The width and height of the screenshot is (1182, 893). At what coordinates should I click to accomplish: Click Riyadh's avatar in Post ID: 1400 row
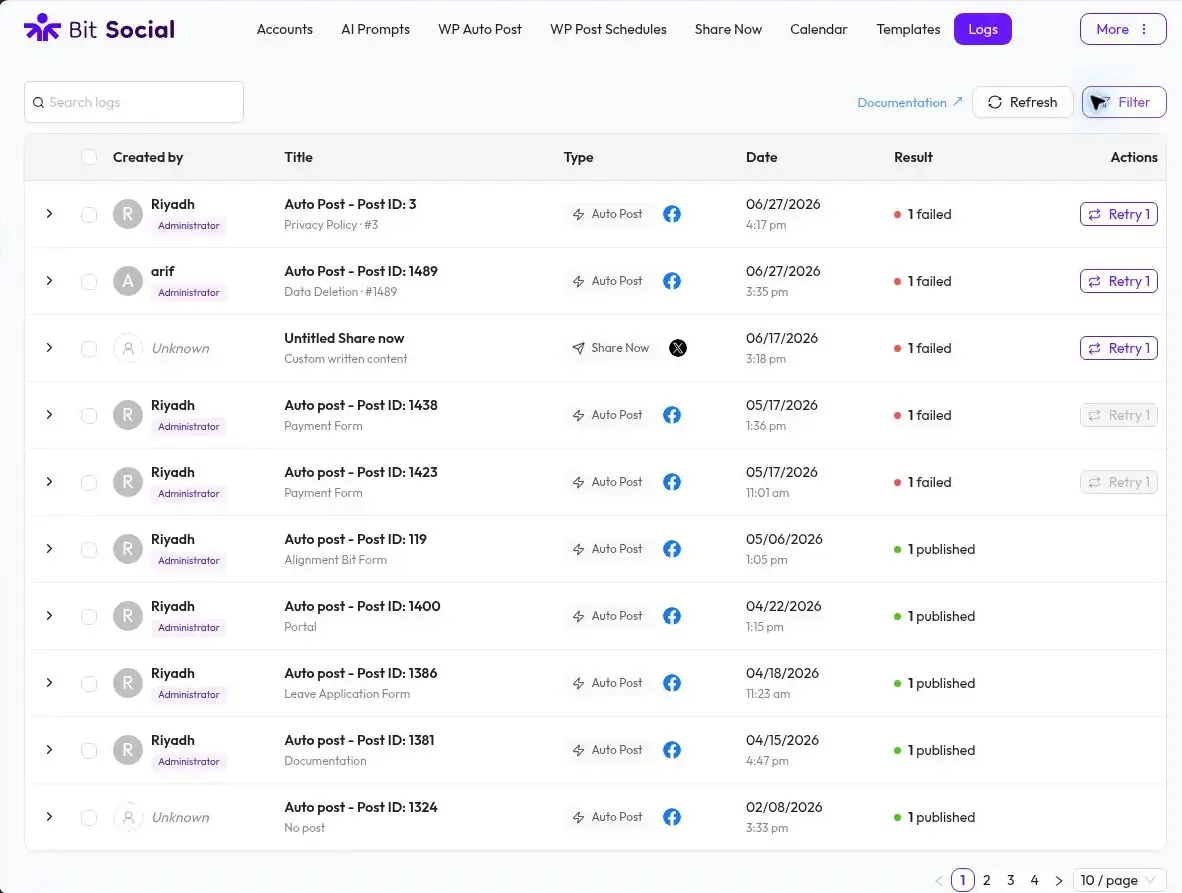pos(128,616)
